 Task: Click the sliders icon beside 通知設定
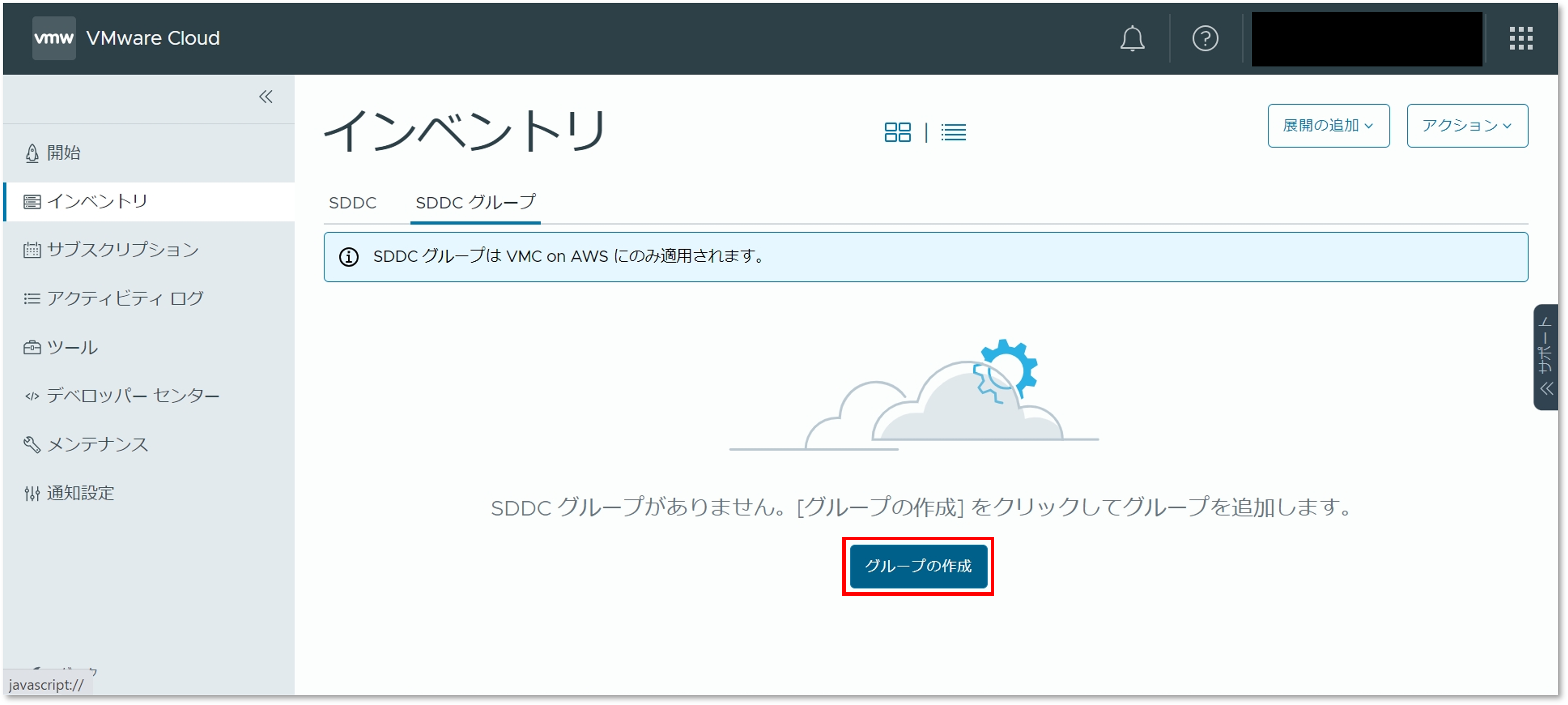pos(32,493)
